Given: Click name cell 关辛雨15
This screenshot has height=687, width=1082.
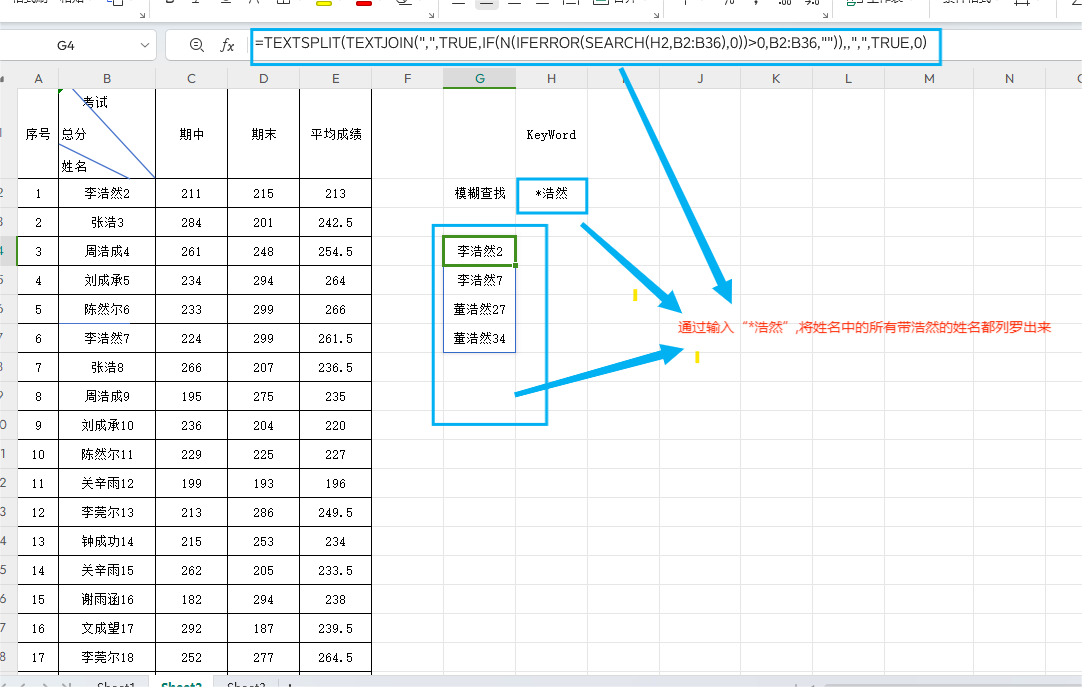Looking at the screenshot, I should [107, 570].
